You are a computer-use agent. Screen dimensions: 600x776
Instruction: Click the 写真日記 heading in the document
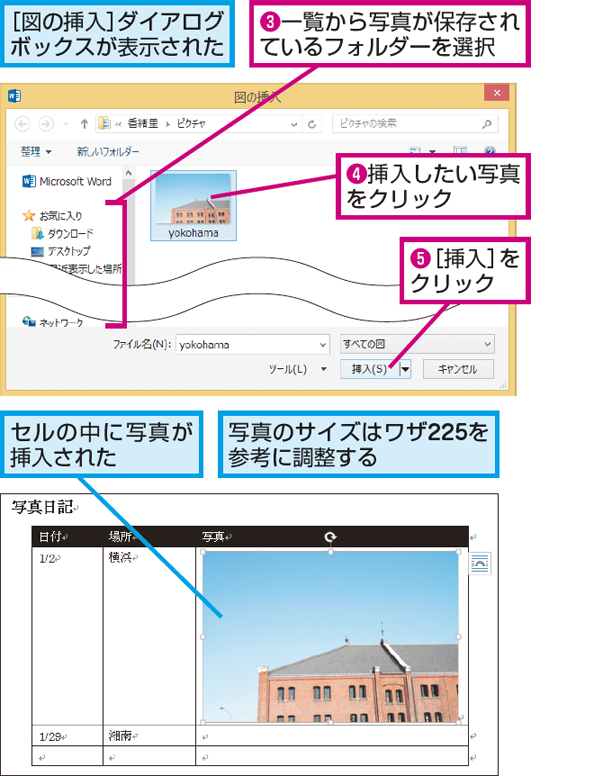[43, 507]
